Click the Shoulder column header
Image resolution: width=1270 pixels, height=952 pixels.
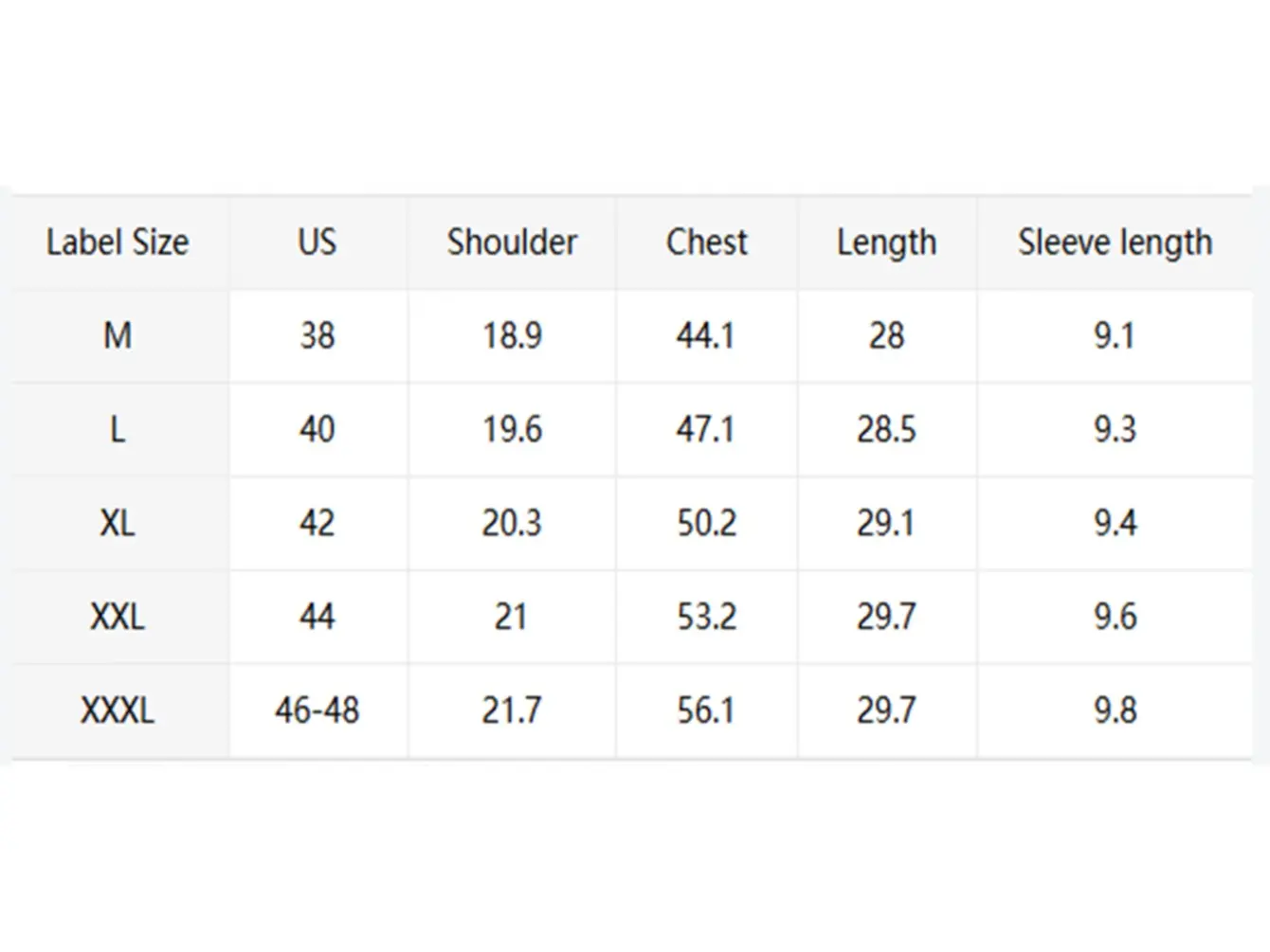coord(512,242)
